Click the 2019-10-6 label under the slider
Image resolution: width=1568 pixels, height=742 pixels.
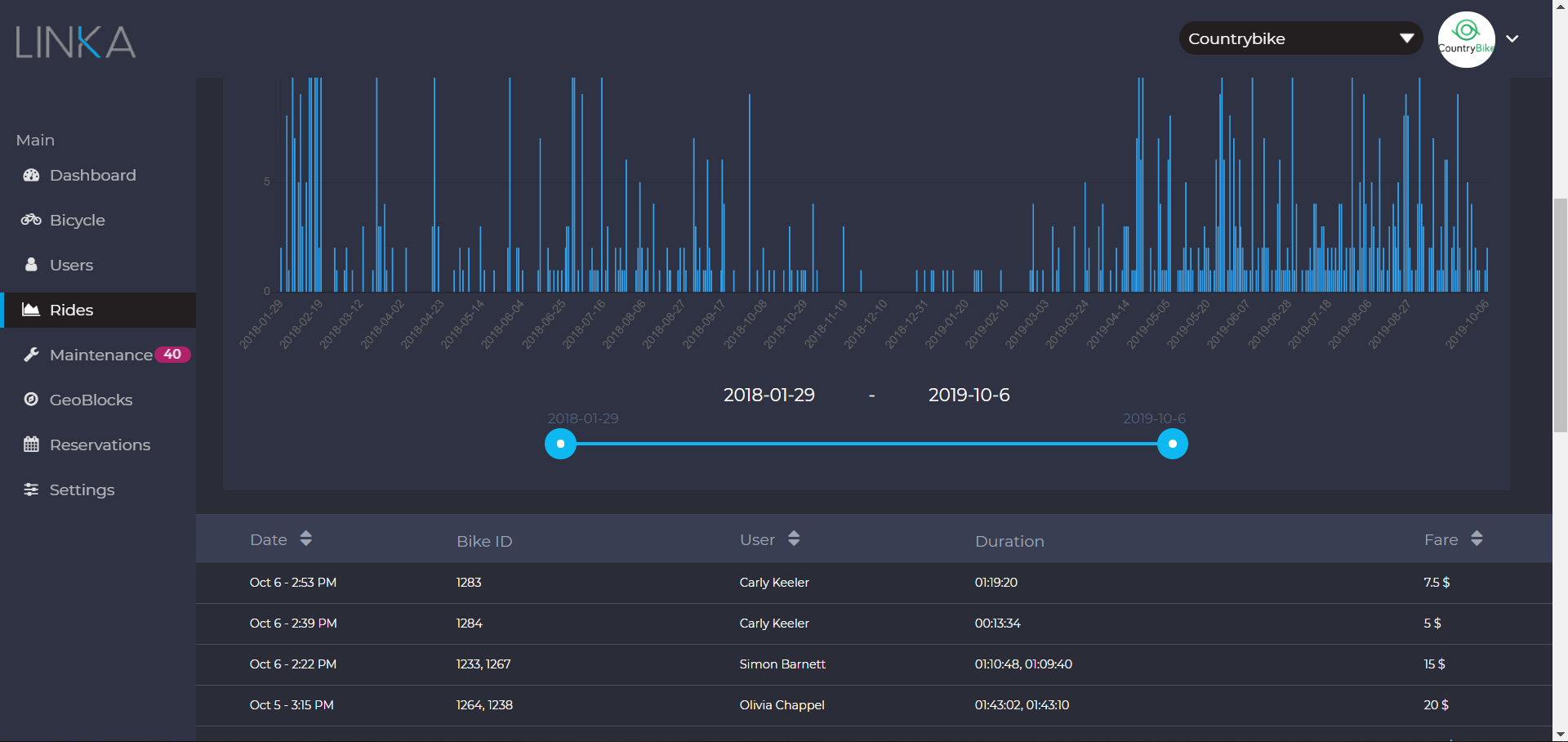click(1154, 418)
